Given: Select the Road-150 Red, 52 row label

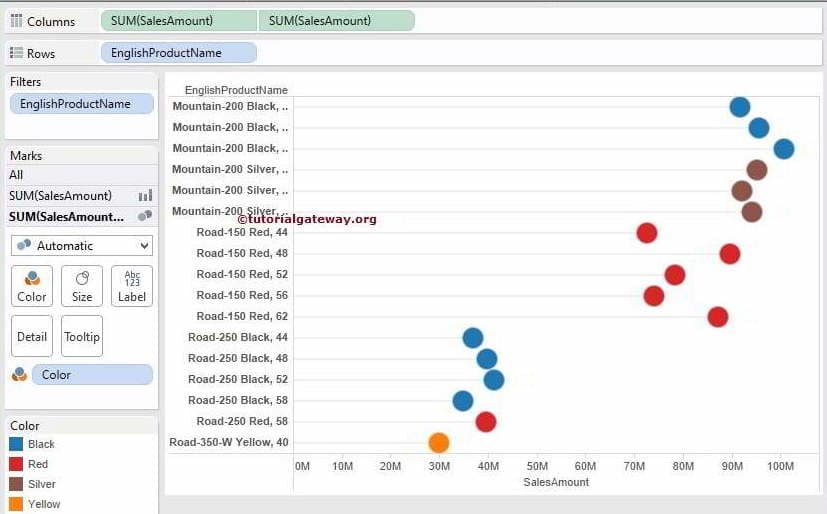Looking at the screenshot, I should point(242,274).
